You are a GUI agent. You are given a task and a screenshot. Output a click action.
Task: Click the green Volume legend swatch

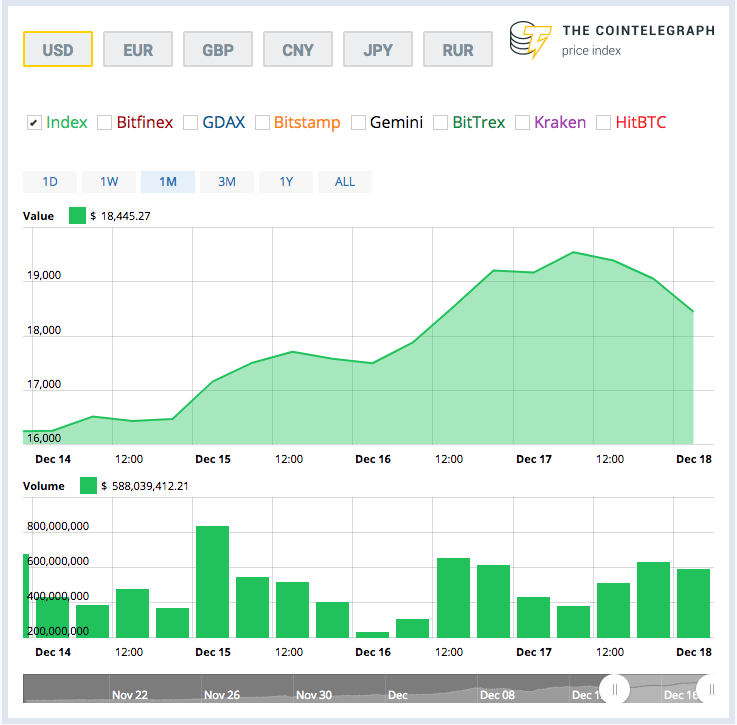click(x=88, y=486)
